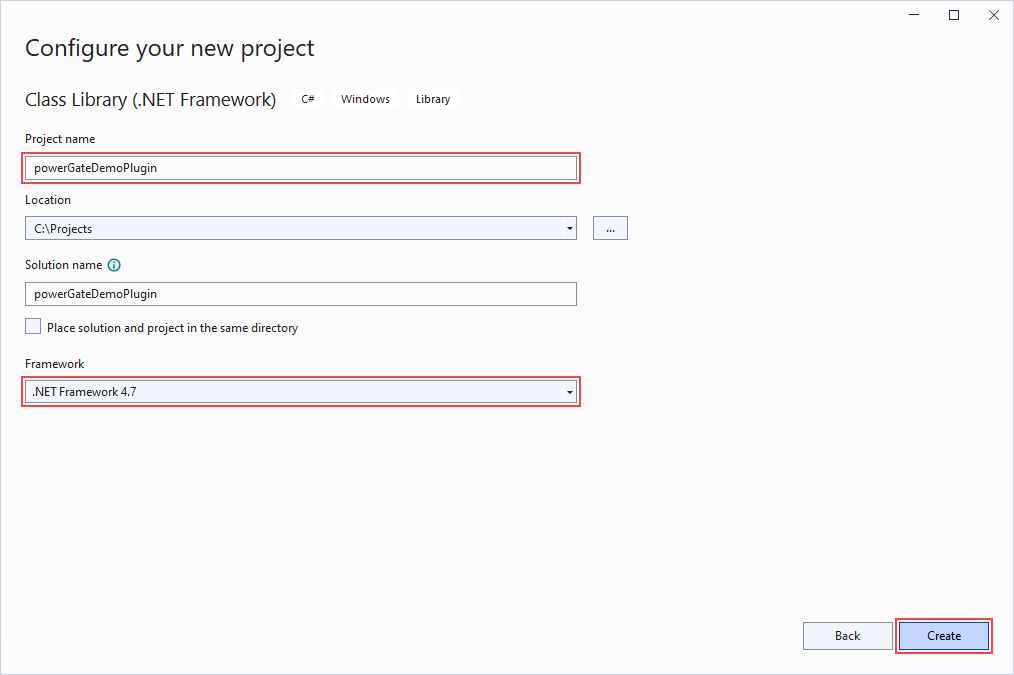Open the folder browse ellipsis button
This screenshot has width=1014, height=675.
click(610, 229)
